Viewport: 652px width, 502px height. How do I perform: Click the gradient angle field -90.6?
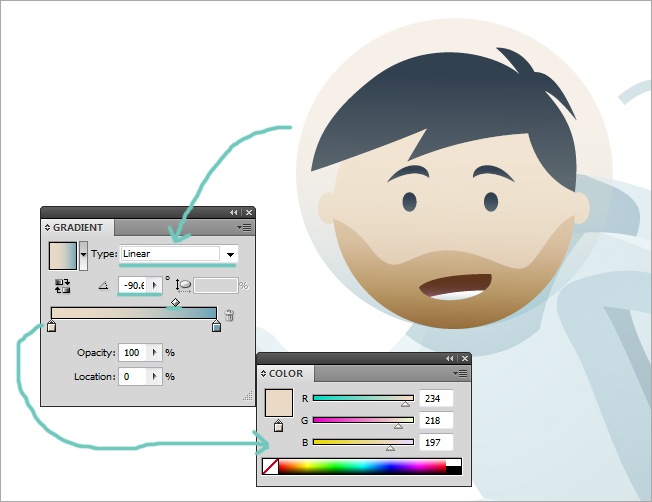tap(134, 285)
